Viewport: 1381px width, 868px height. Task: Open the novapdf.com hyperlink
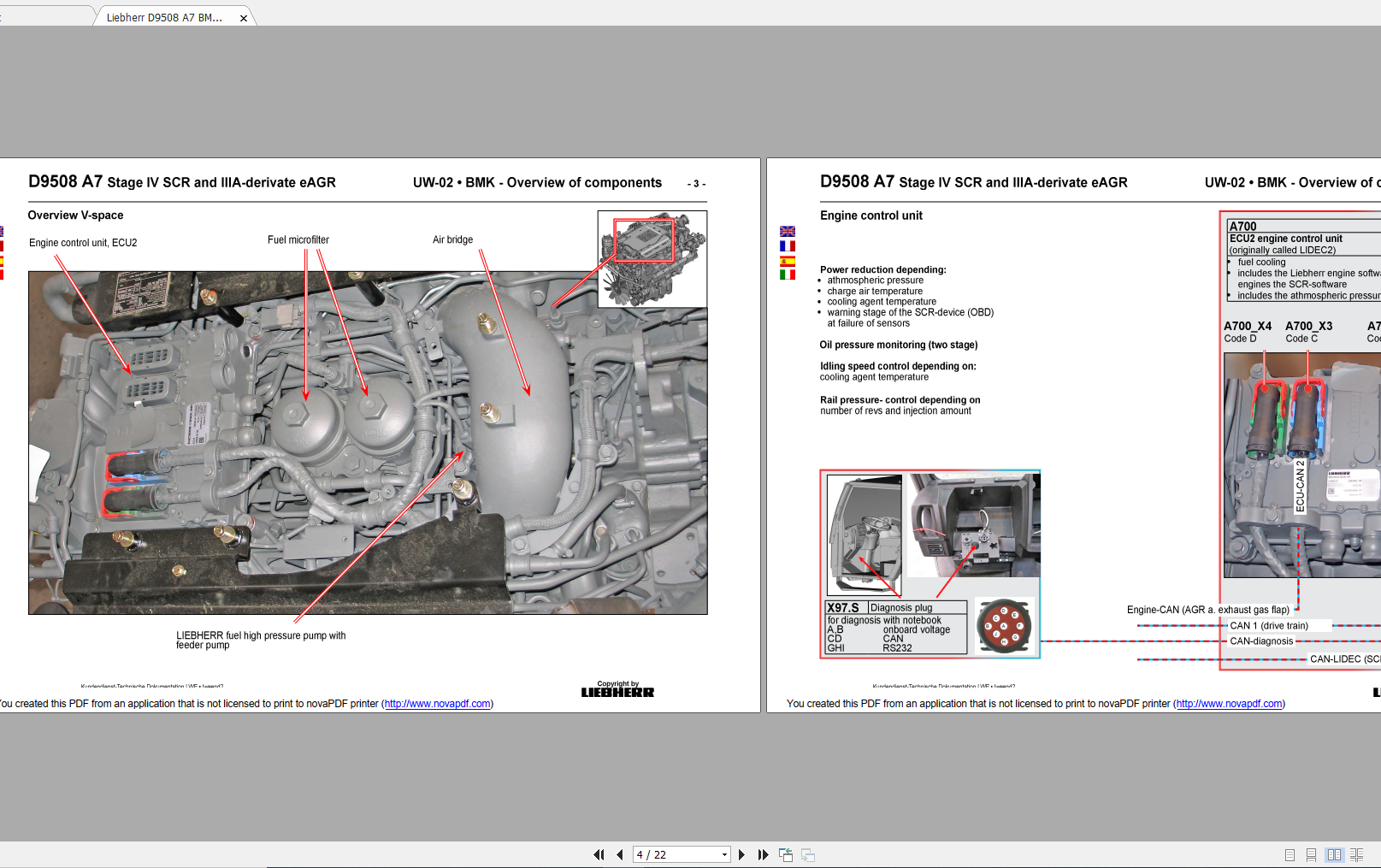437,704
